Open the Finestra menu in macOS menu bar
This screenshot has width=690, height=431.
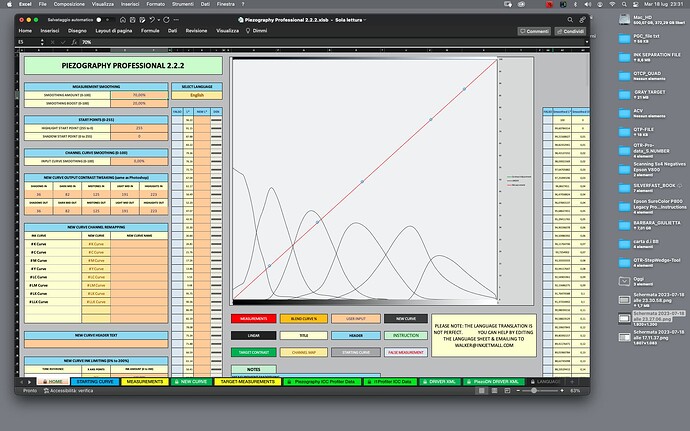pyautogui.click(x=226, y=4)
